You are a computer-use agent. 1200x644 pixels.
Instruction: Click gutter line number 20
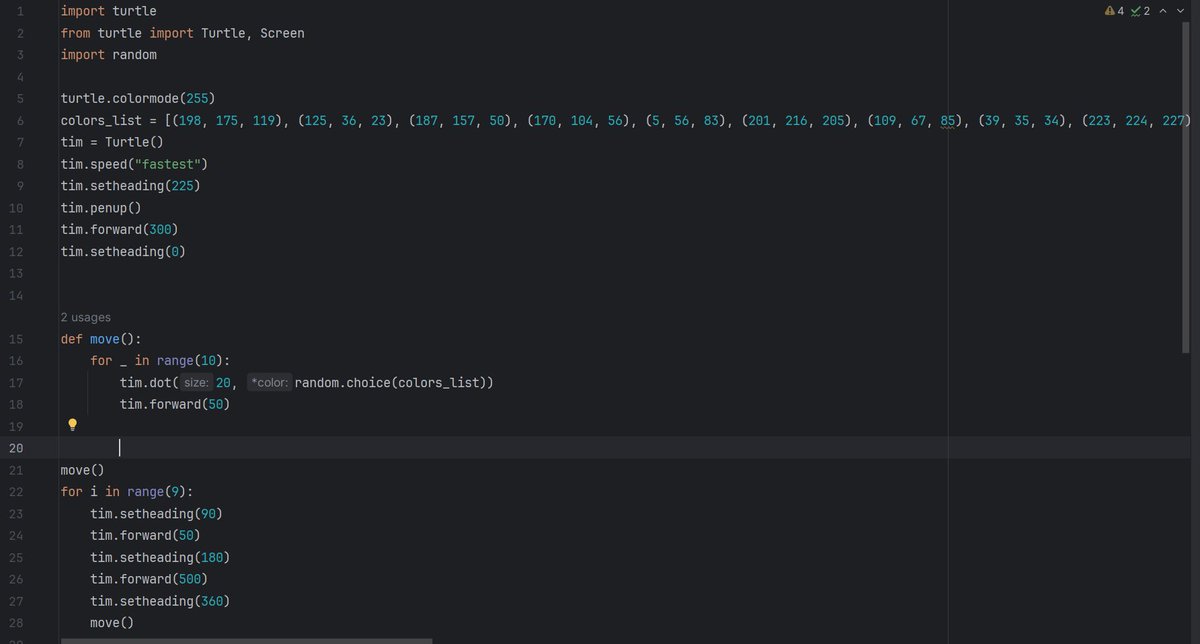[16, 447]
